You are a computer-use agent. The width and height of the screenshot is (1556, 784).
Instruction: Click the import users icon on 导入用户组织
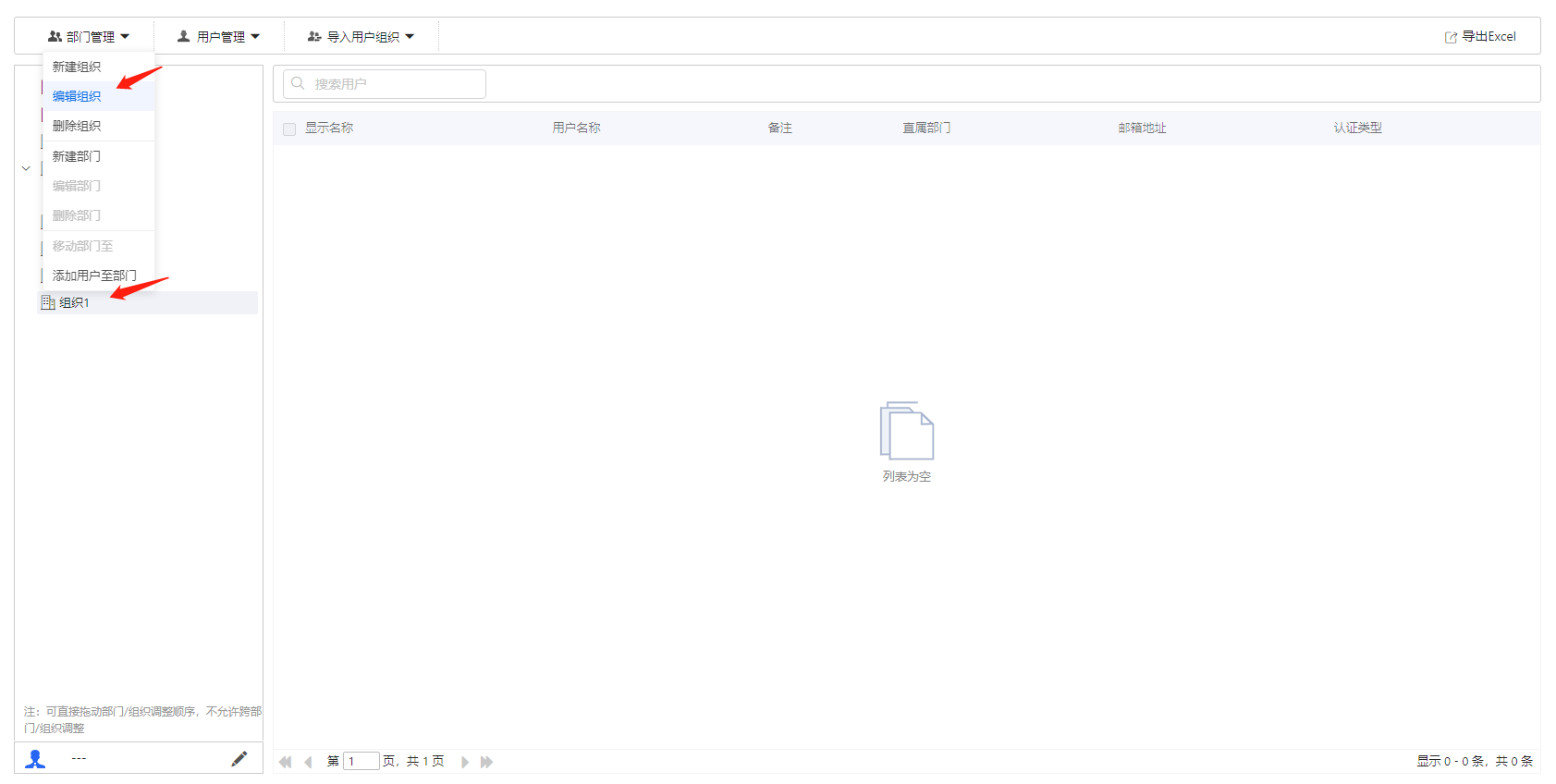pyautogui.click(x=314, y=37)
